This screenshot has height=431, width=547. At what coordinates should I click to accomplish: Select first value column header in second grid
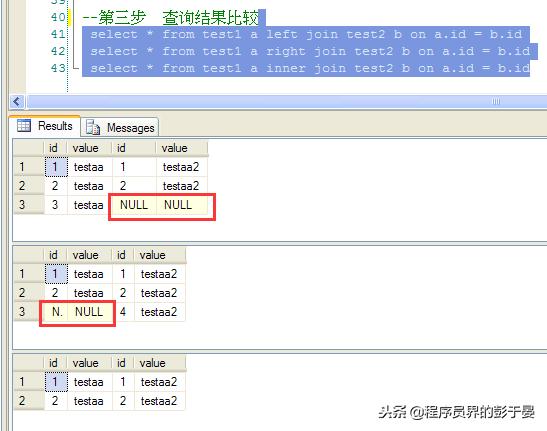click(89, 255)
